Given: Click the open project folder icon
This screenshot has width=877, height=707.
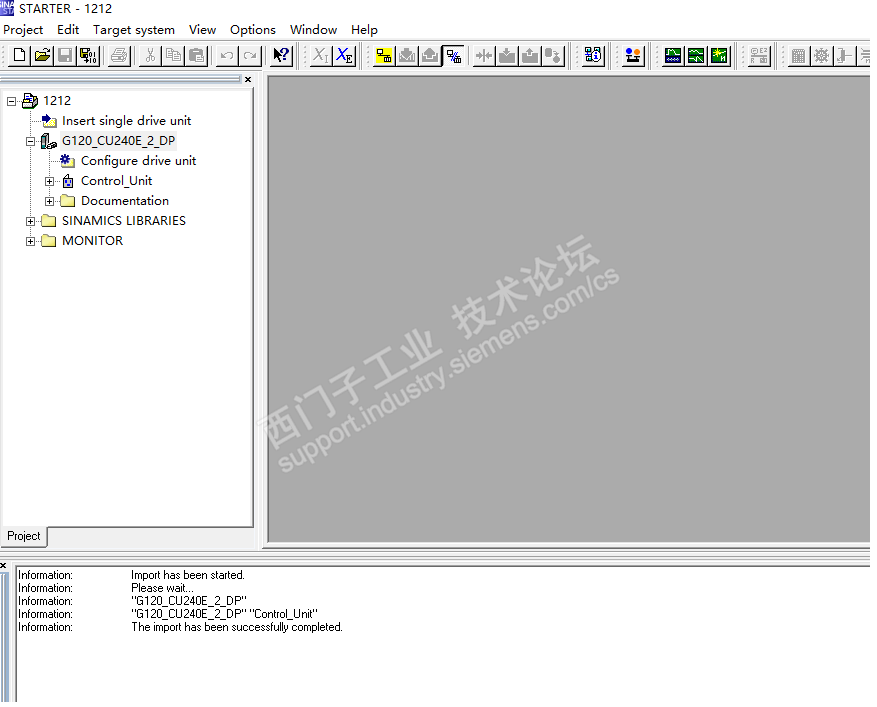Looking at the screenshot, I should tap(43, 55).
